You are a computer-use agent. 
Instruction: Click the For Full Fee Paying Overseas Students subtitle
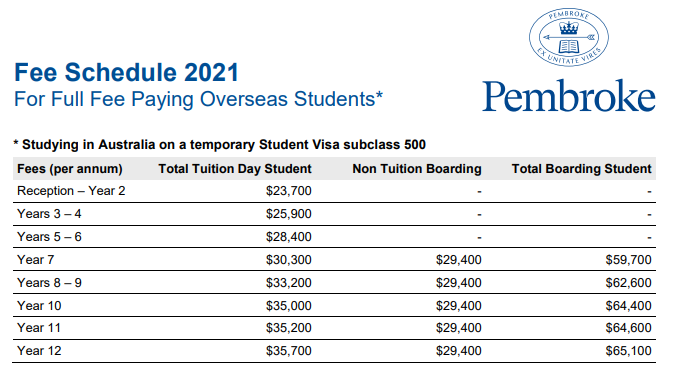[198, 99]
